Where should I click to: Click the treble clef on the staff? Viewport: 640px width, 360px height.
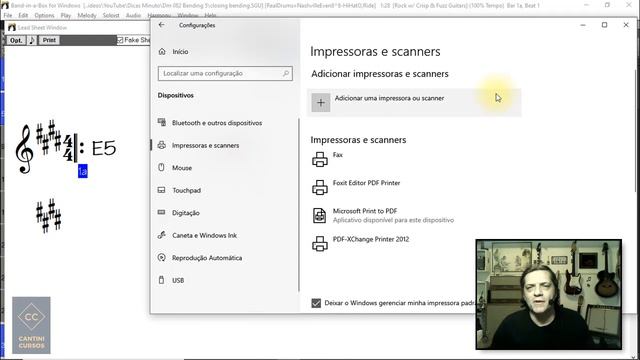click(24, 149)
